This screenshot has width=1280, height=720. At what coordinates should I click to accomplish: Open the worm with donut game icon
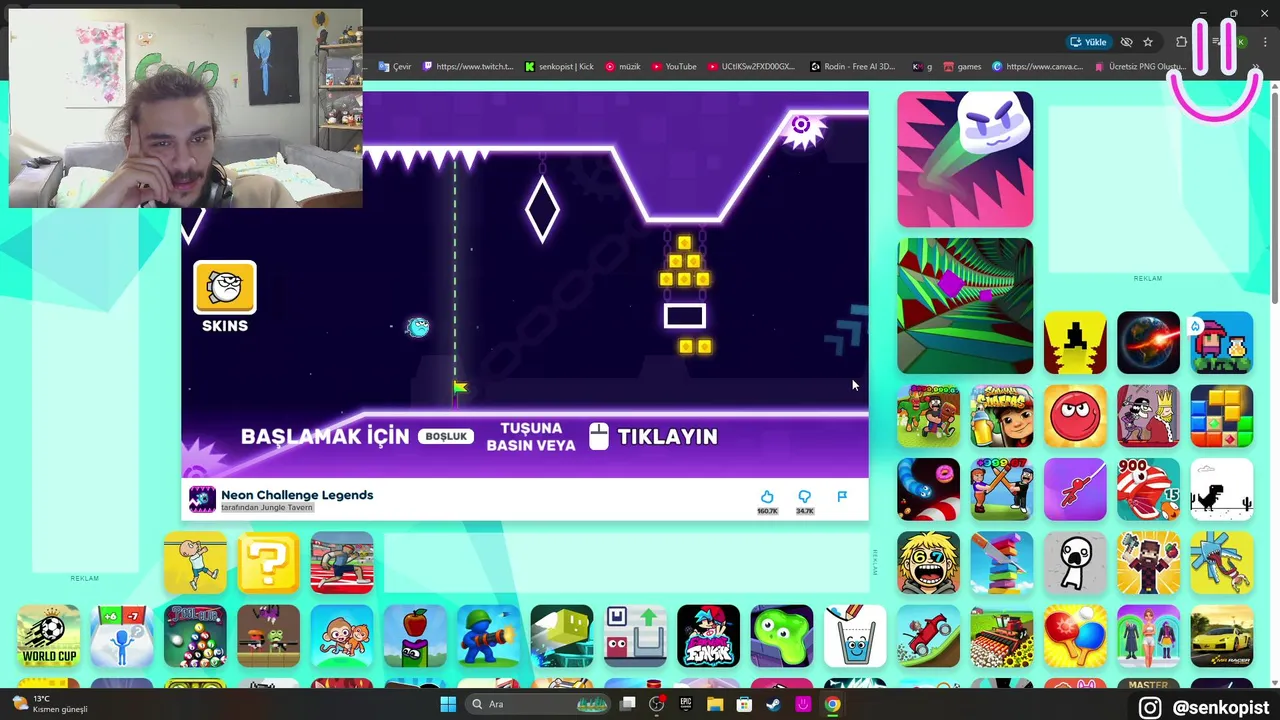pyautogui.click(x=928, y=489)
